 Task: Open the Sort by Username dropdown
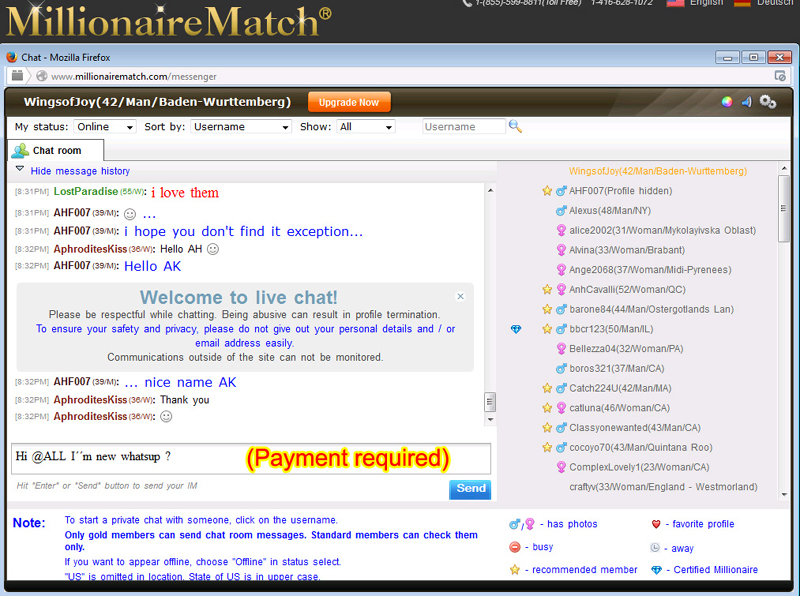point(241,127)
